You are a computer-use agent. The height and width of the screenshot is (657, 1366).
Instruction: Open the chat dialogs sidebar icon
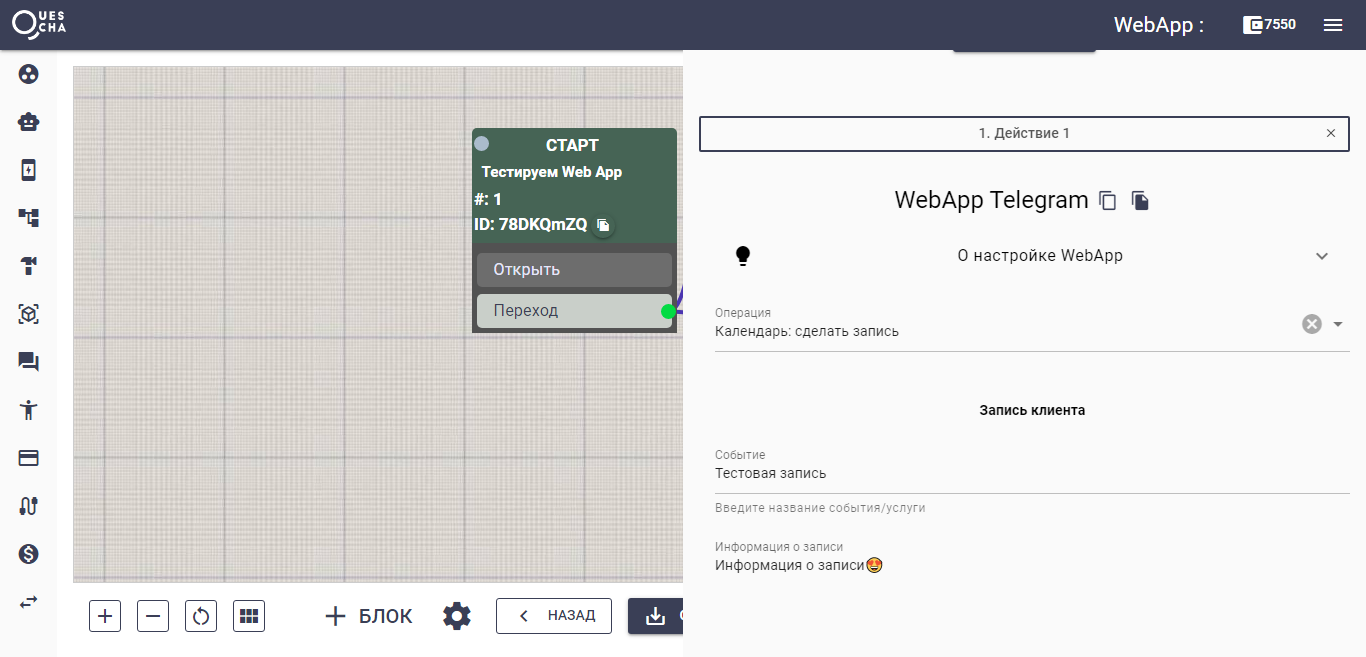click(28, 361)
